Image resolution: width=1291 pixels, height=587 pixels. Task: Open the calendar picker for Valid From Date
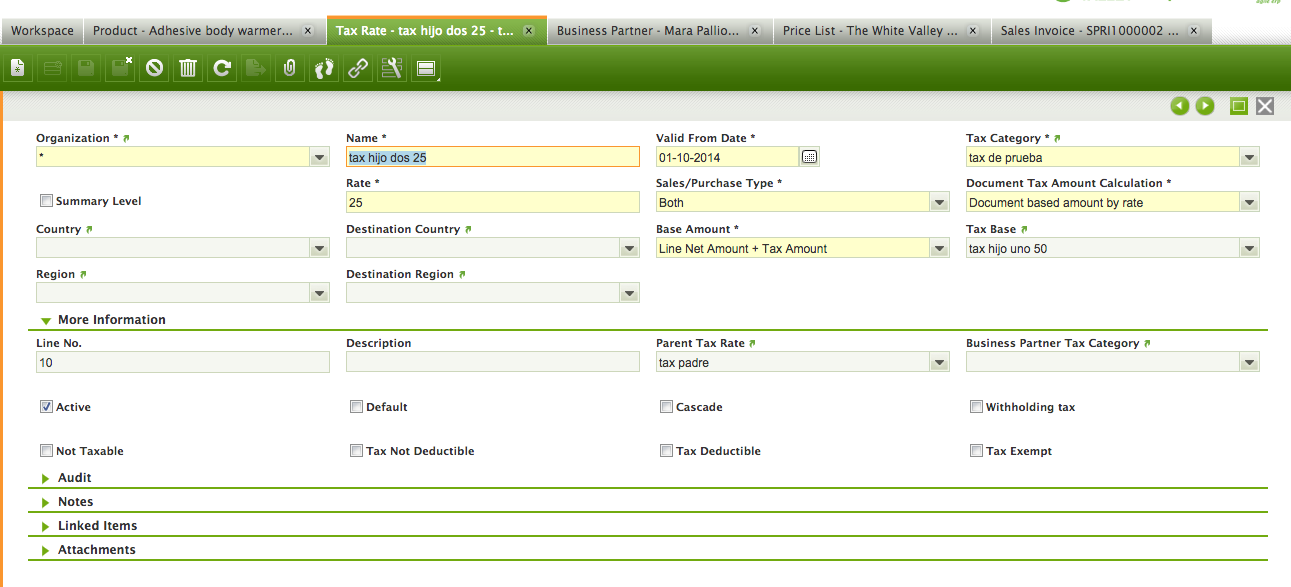[810, 157]
